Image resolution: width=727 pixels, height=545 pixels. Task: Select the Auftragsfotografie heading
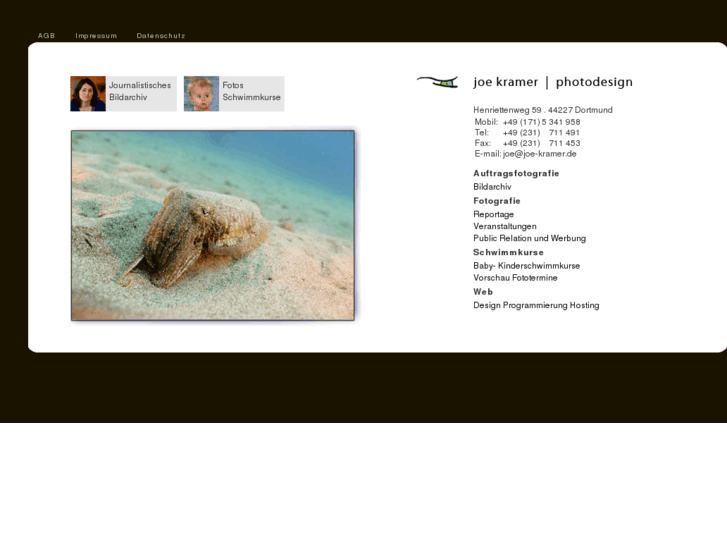click(x=516, y=174)
